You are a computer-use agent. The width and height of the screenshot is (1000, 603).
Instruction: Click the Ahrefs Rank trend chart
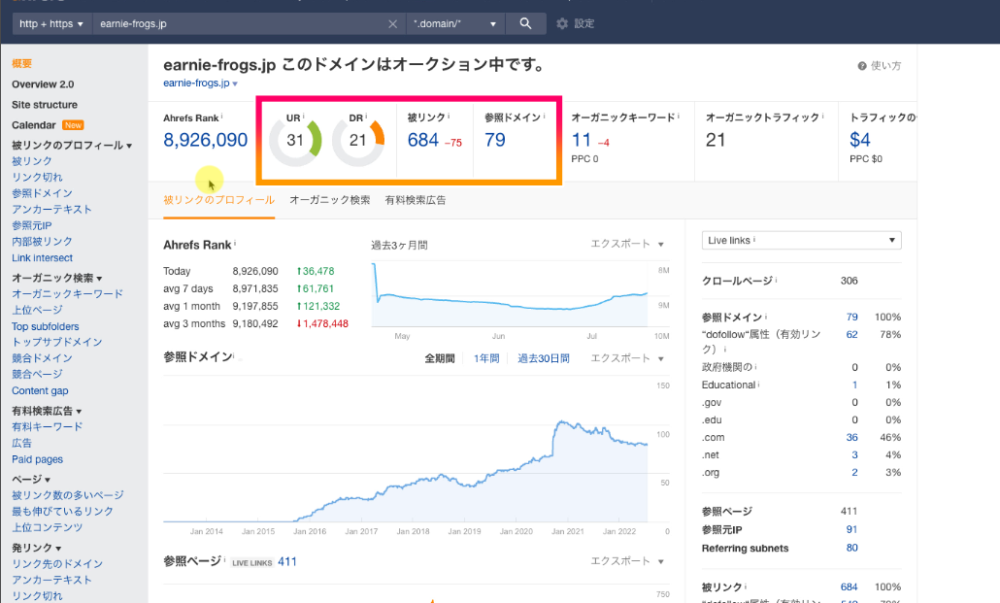click(x=510, y=294)
